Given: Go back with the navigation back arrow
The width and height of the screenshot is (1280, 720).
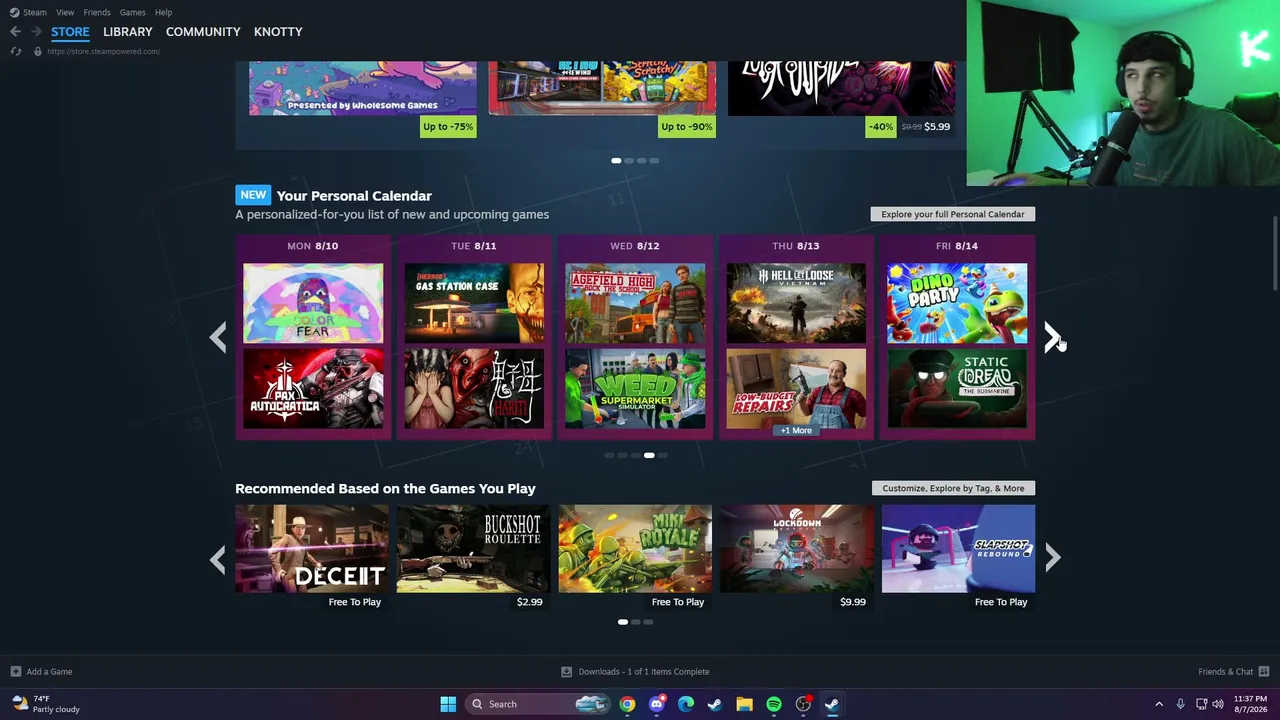Looking at the screenshot, I should point(15,32).
